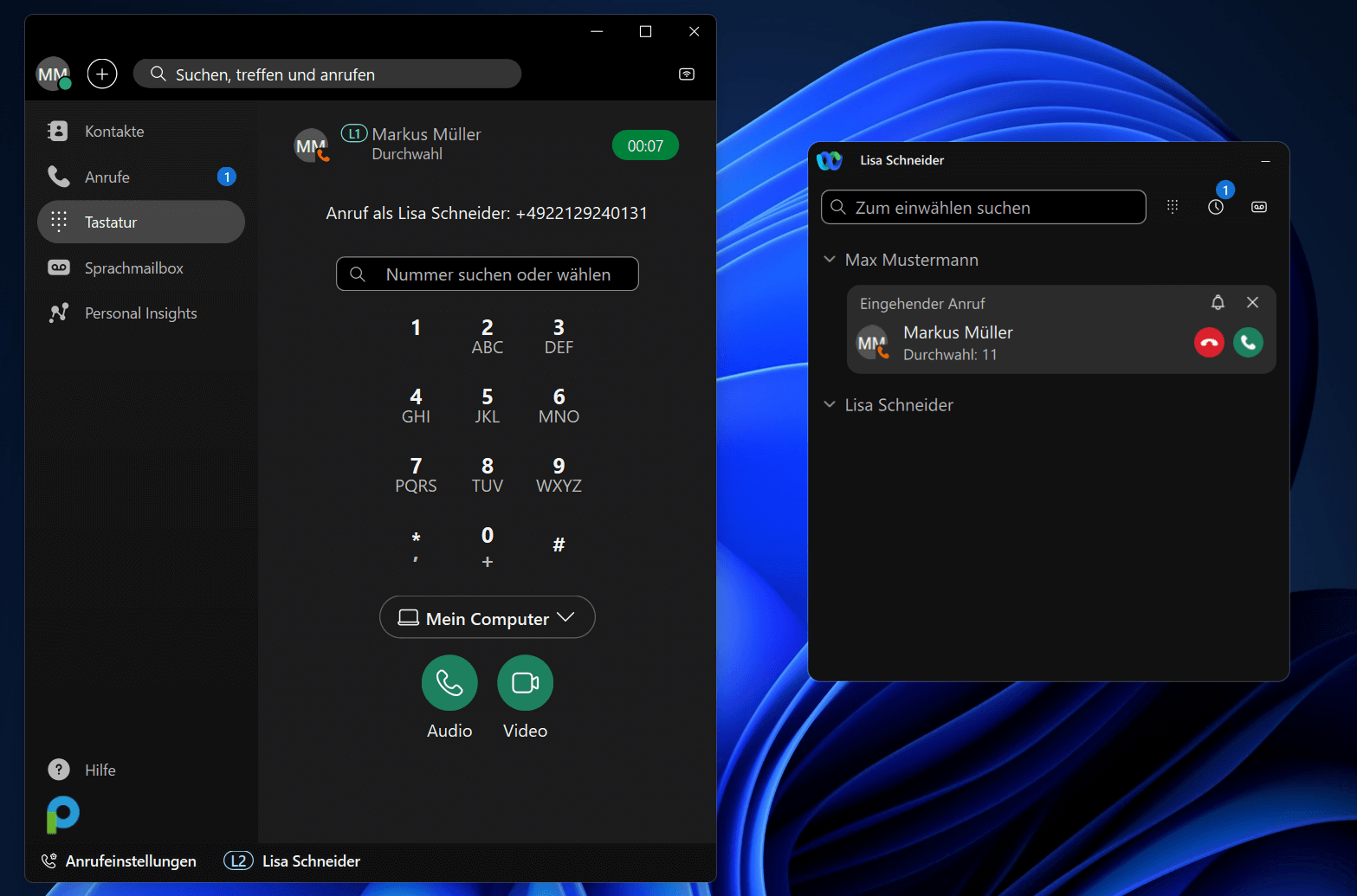Open Sprachmailbox in the sidebar

tap(133, 268)
